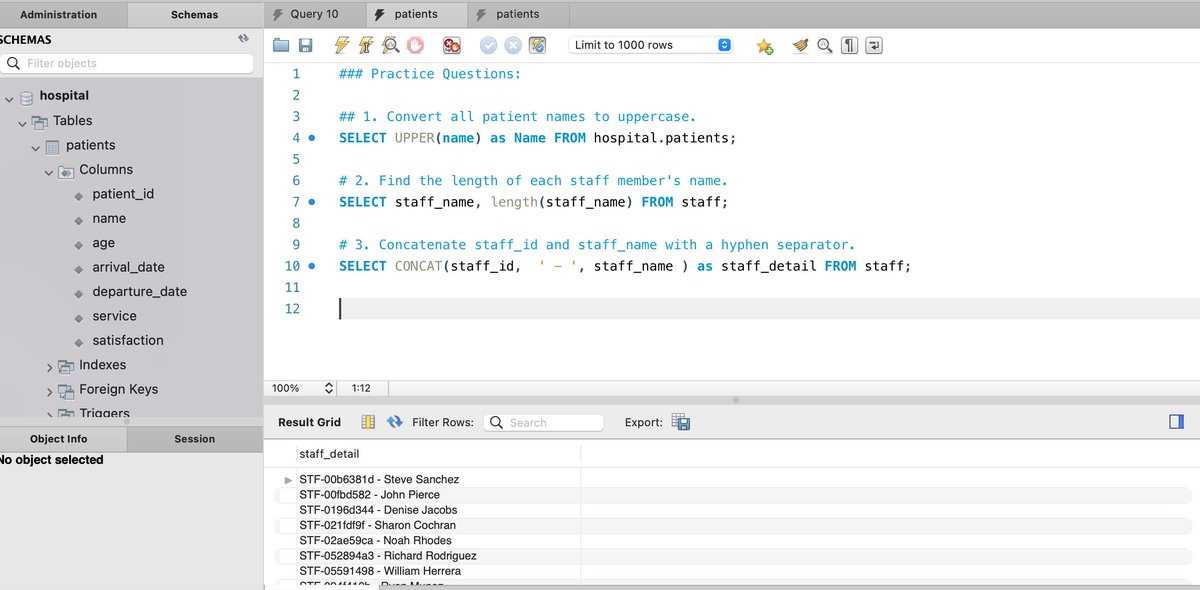Select the departure_date column

click(x=139, y=291)
